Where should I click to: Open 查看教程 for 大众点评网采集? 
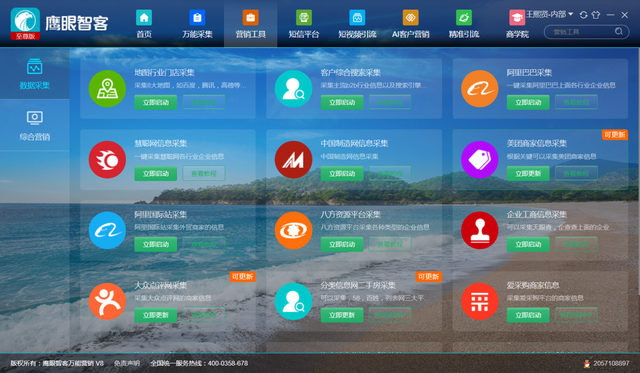(x=204, y=315)
